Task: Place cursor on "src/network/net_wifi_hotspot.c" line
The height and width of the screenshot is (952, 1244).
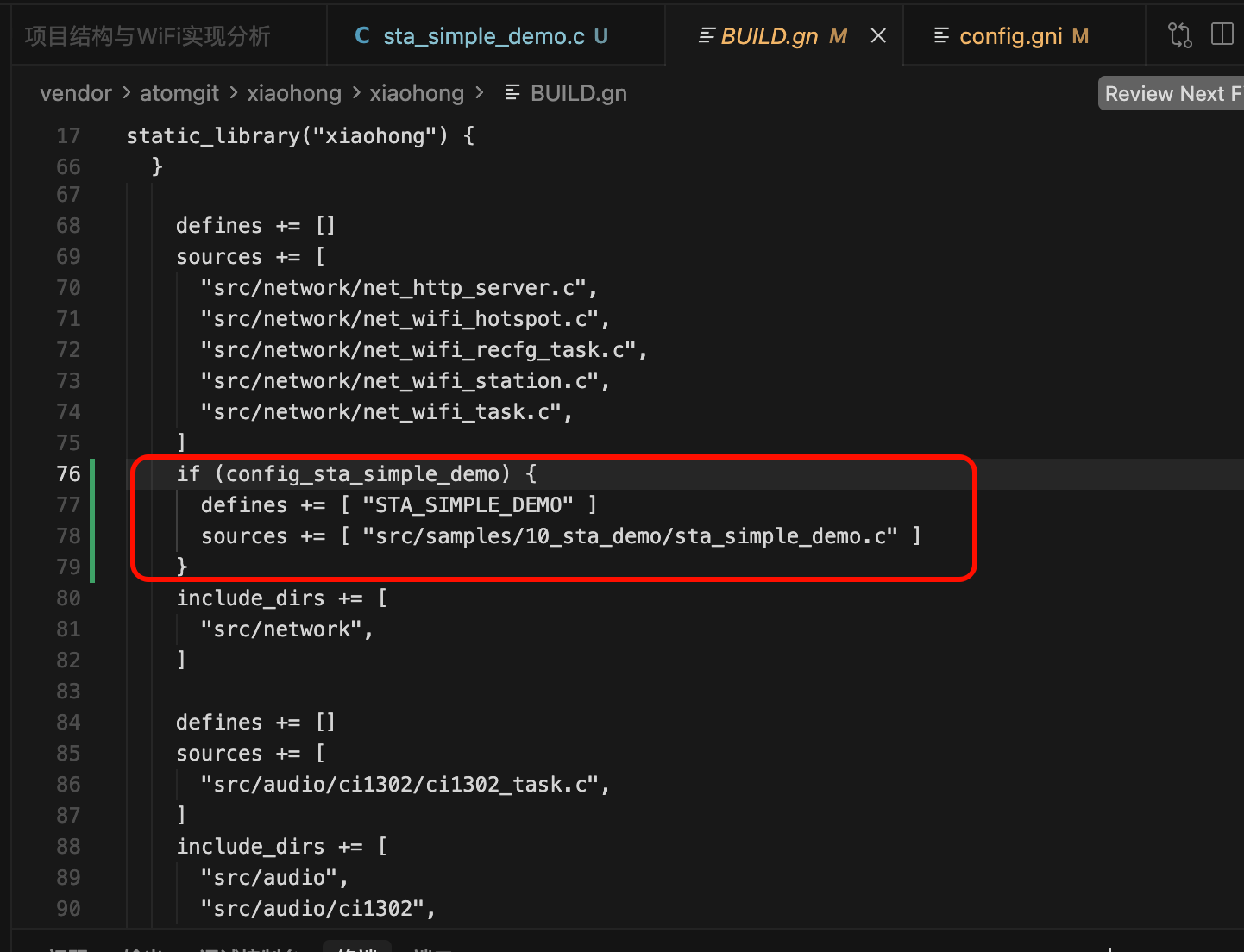Action: (x=405, y=318)
